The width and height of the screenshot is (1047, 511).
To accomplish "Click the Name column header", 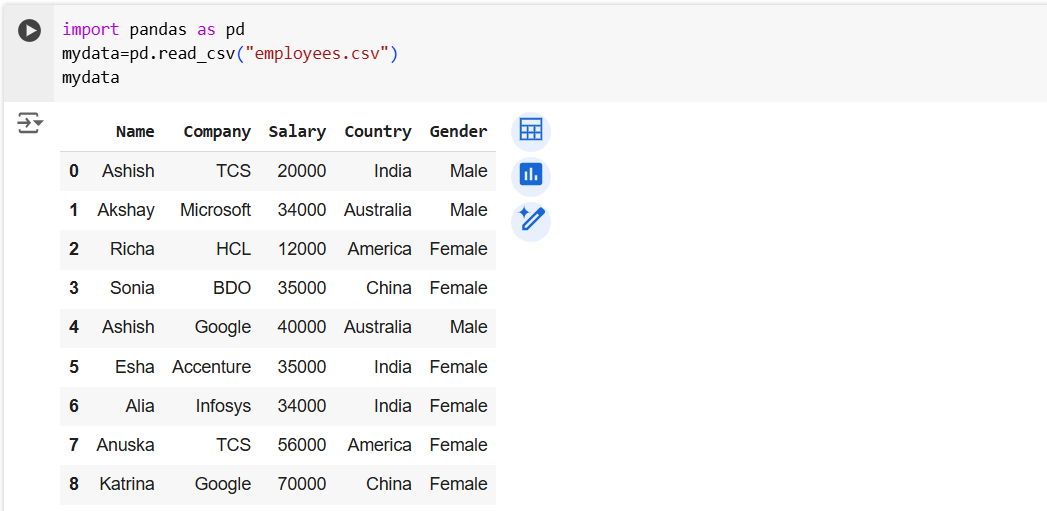I will 135,132.
